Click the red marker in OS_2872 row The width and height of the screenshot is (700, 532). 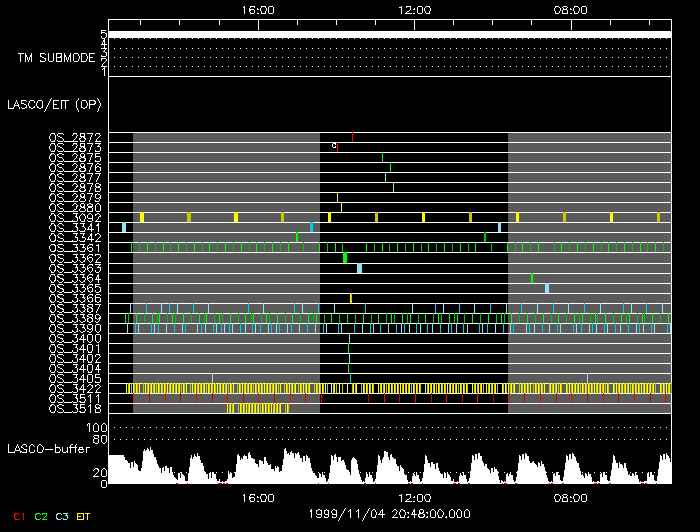[352, 137]
